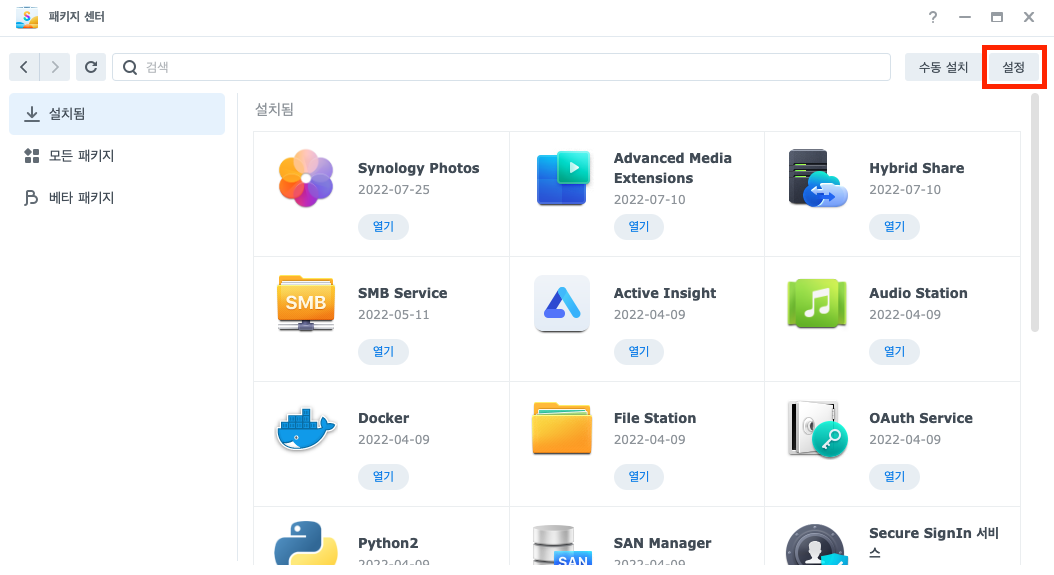This screenshot has height=575, width=1054.
Task: Click the SAN Manager database icon
Action: [562, 545]
